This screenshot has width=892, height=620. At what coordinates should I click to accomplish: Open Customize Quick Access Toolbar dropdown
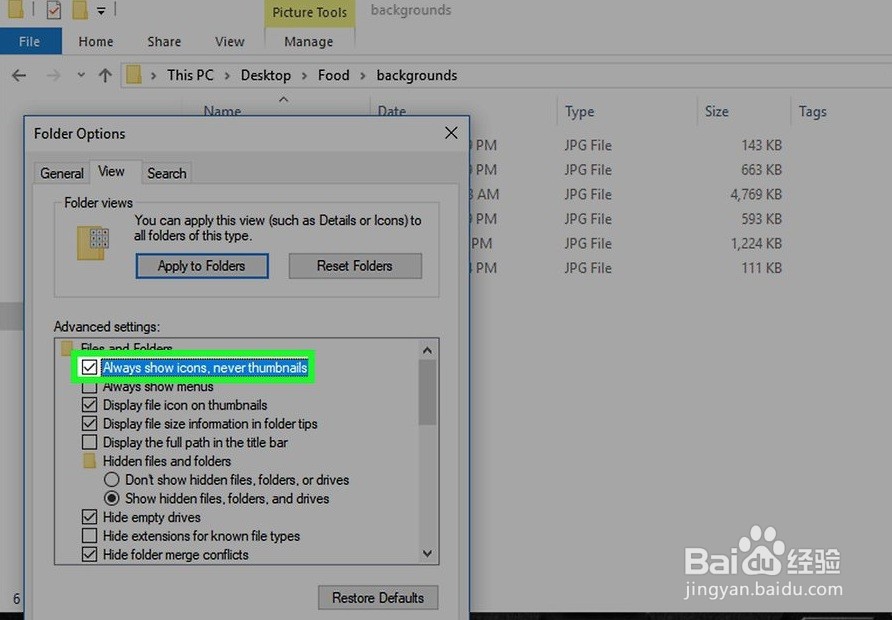tap(101, 10)
